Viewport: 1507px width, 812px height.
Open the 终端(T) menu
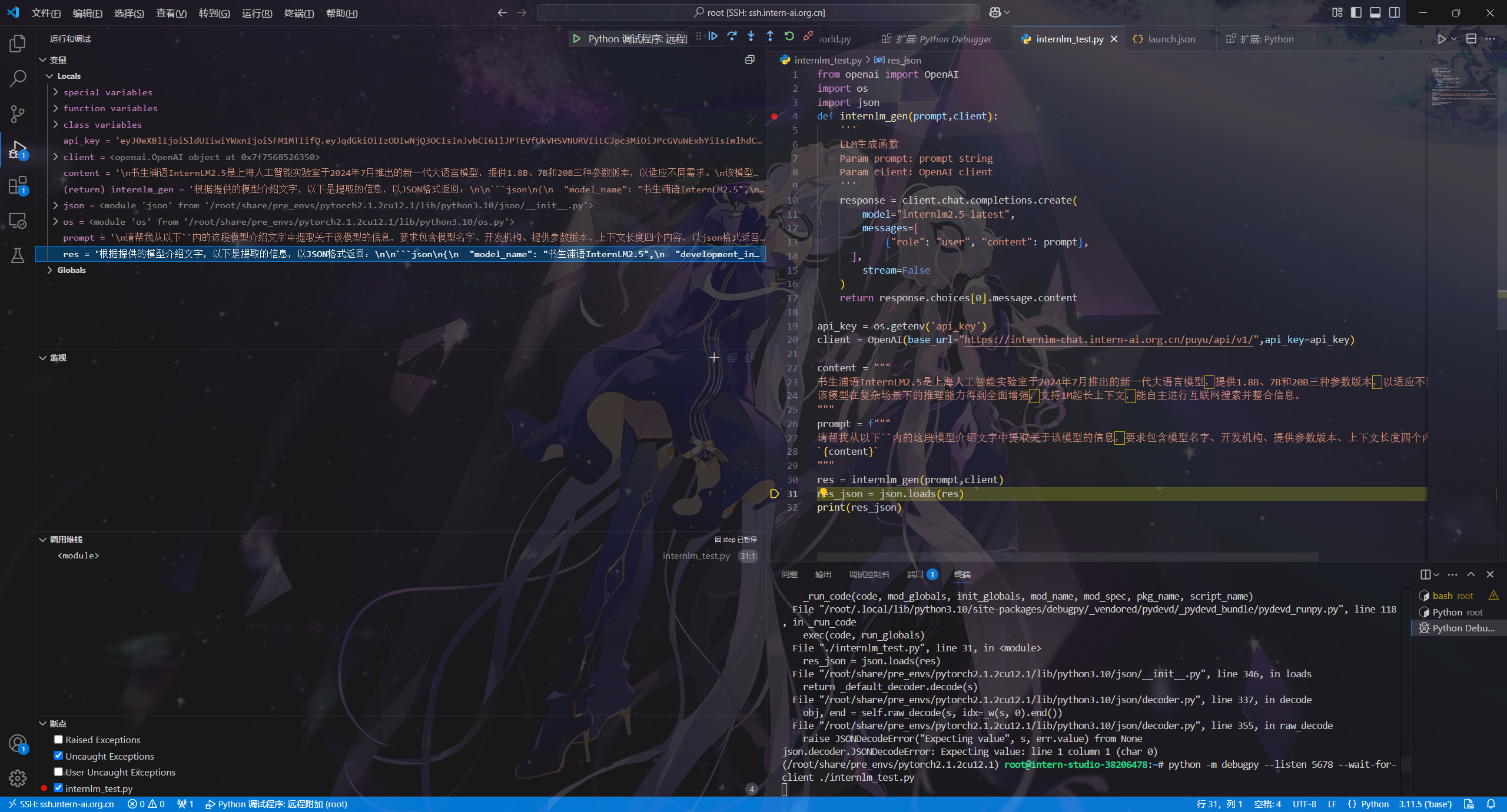point(299,13)
